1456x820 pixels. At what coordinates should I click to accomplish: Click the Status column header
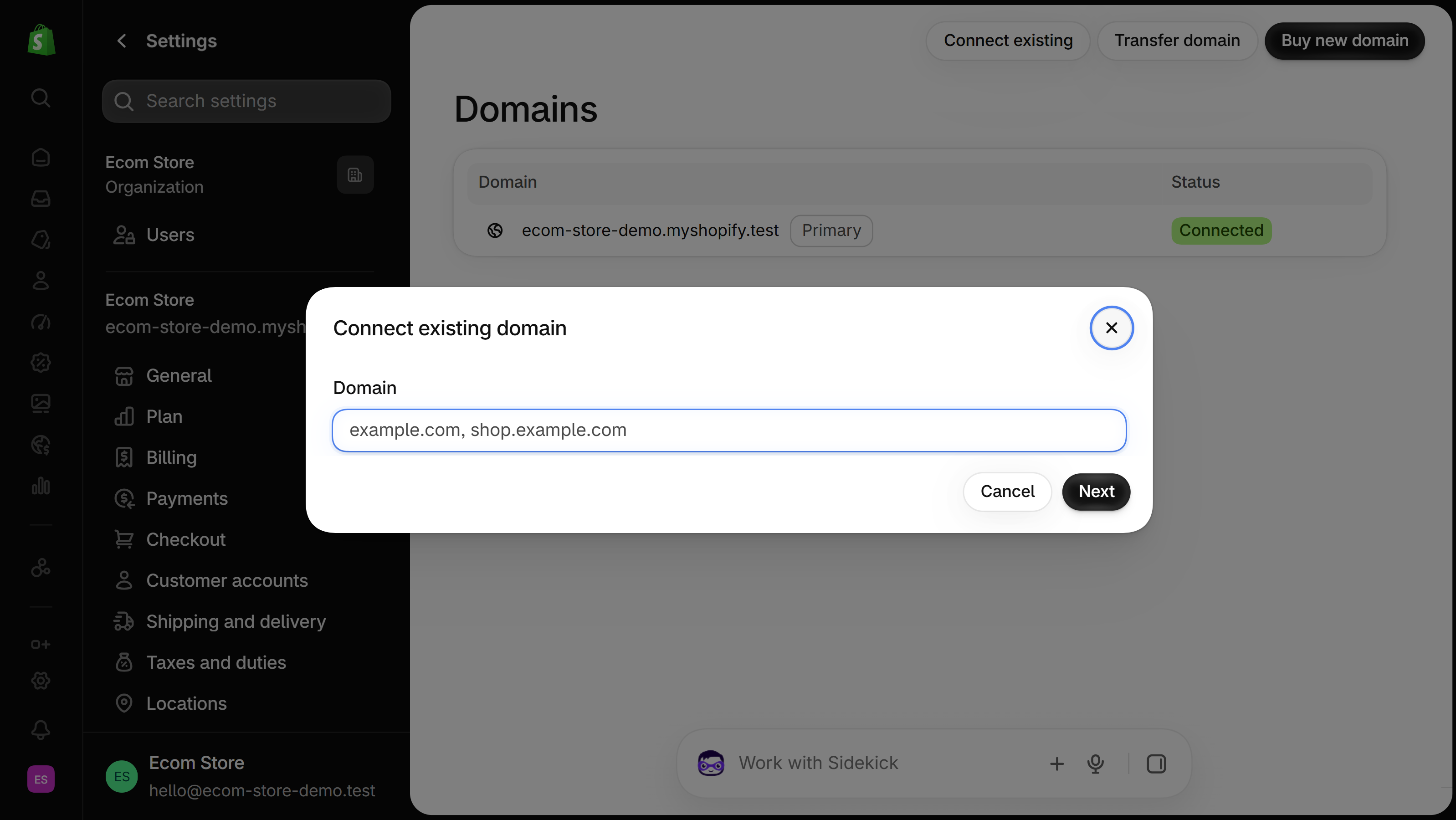(1195, 182)
